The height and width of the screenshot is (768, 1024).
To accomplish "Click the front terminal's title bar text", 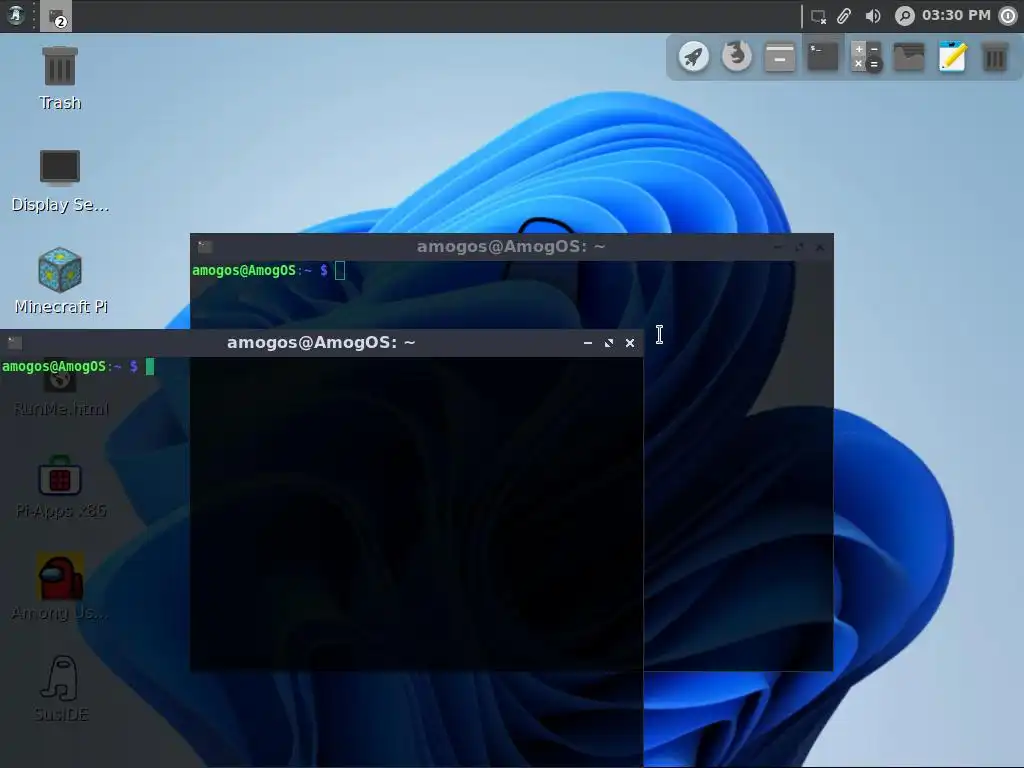I will point(321,342).
